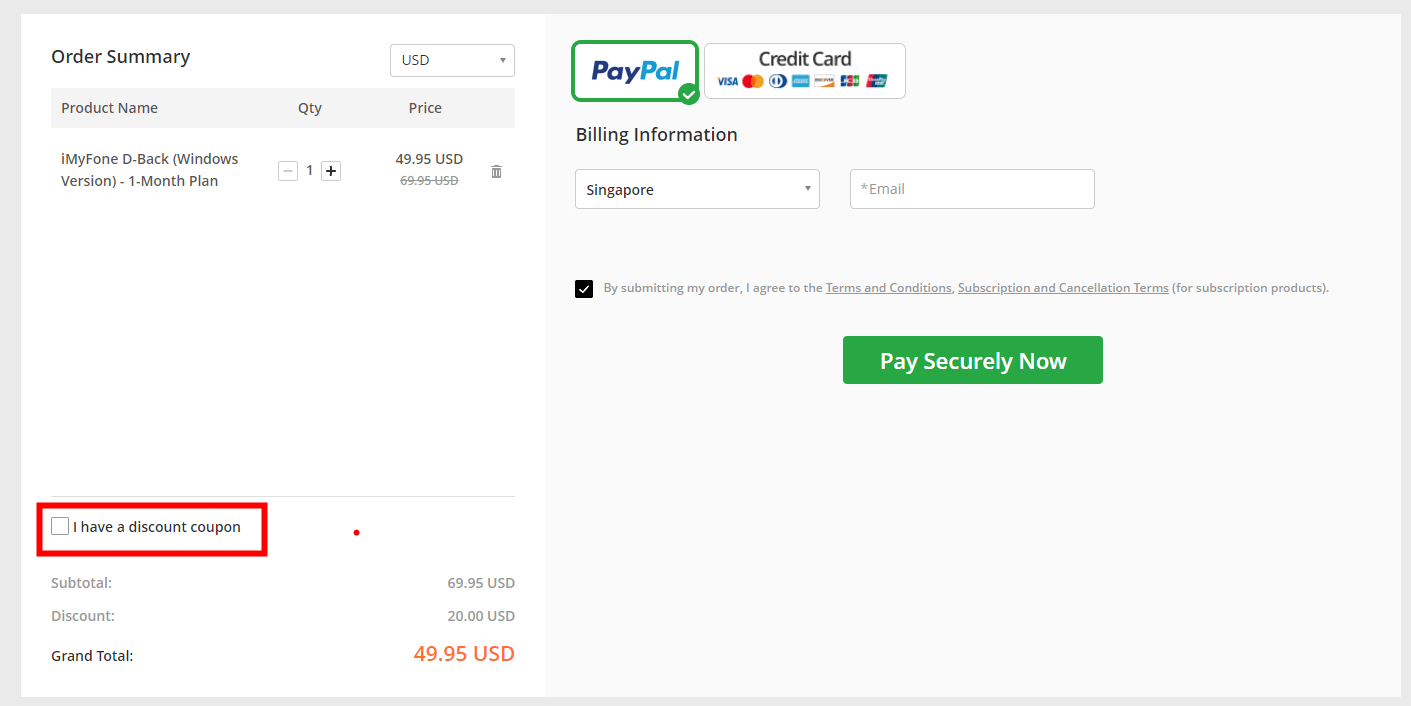The image size is (1411, 706).
Task: Uncheck the terms agreement checkbox
Action: click(584, 289)
